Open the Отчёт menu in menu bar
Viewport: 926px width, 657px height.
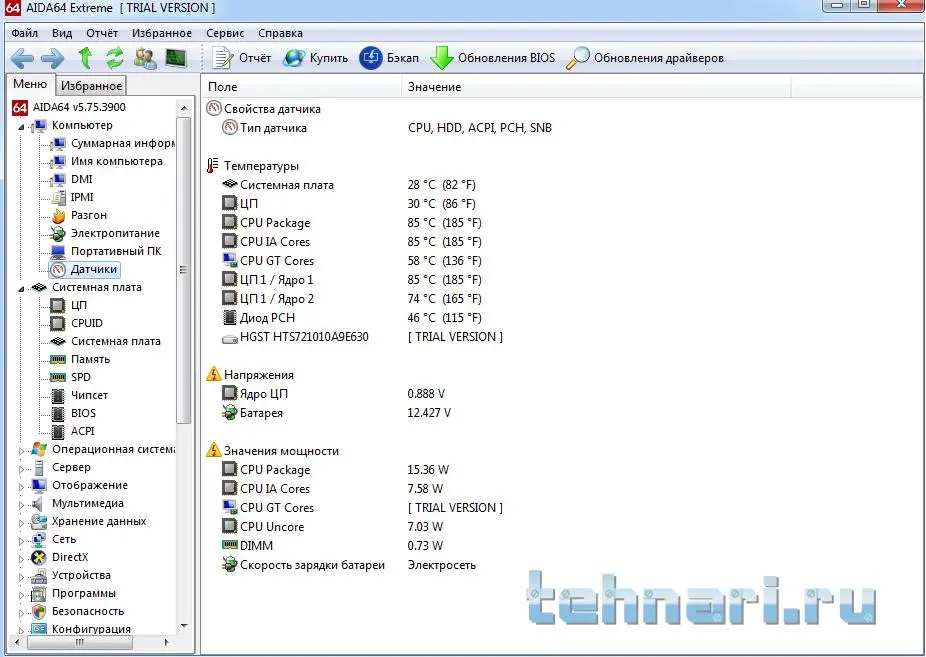point(102,33)
